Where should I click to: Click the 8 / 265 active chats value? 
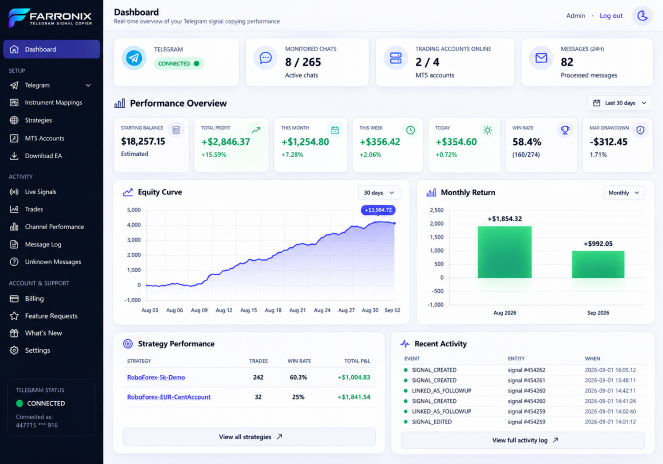[303, 62]
